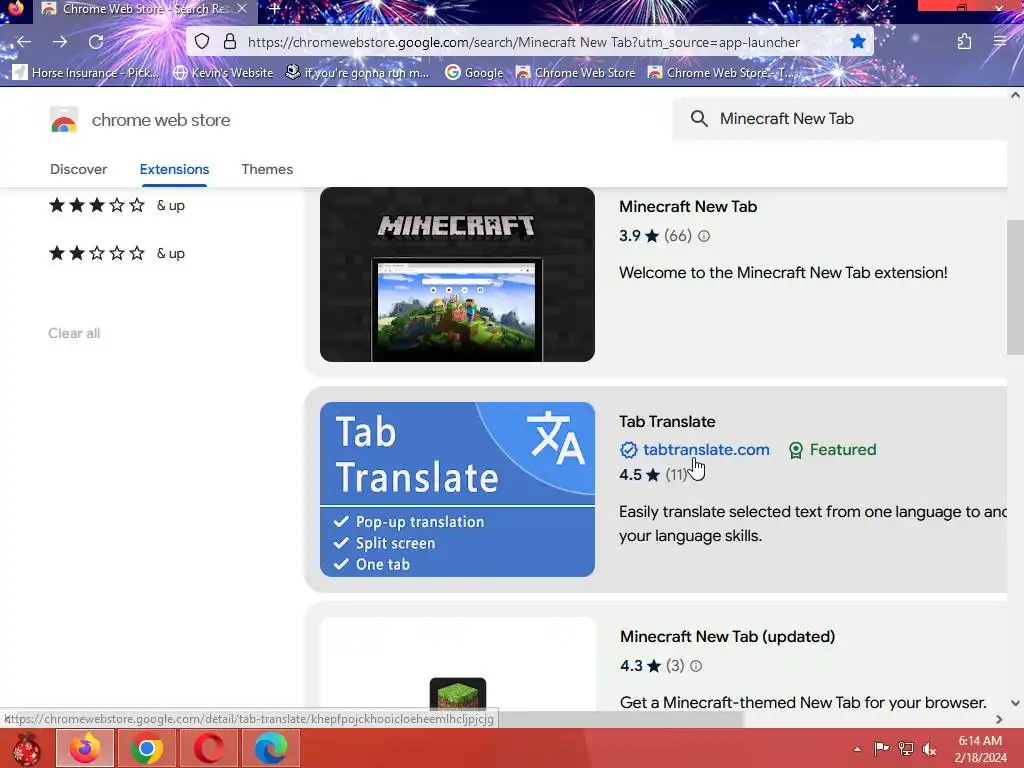The width and height of the screenshot is (1024, 768).
Task: Expand the list-all-tabs dropdown arrow
Action: pyautogui.click(x=872, y=8)
